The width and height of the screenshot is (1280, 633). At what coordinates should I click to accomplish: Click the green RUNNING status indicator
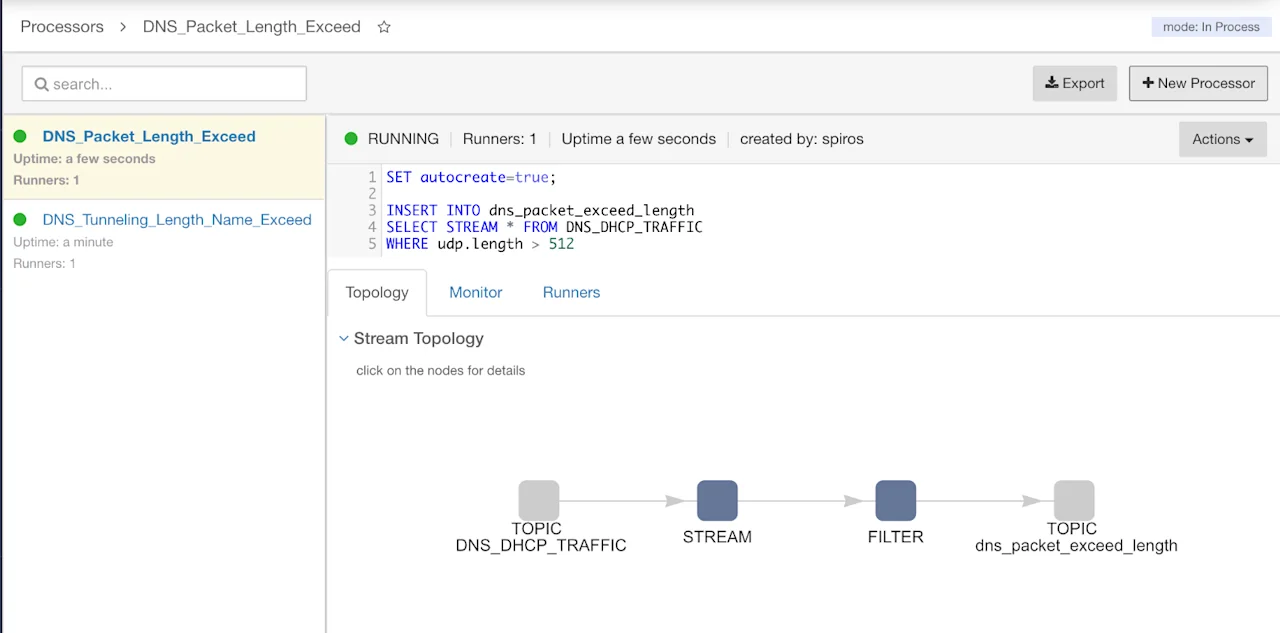pyautogui.click(x=351, y=139)
